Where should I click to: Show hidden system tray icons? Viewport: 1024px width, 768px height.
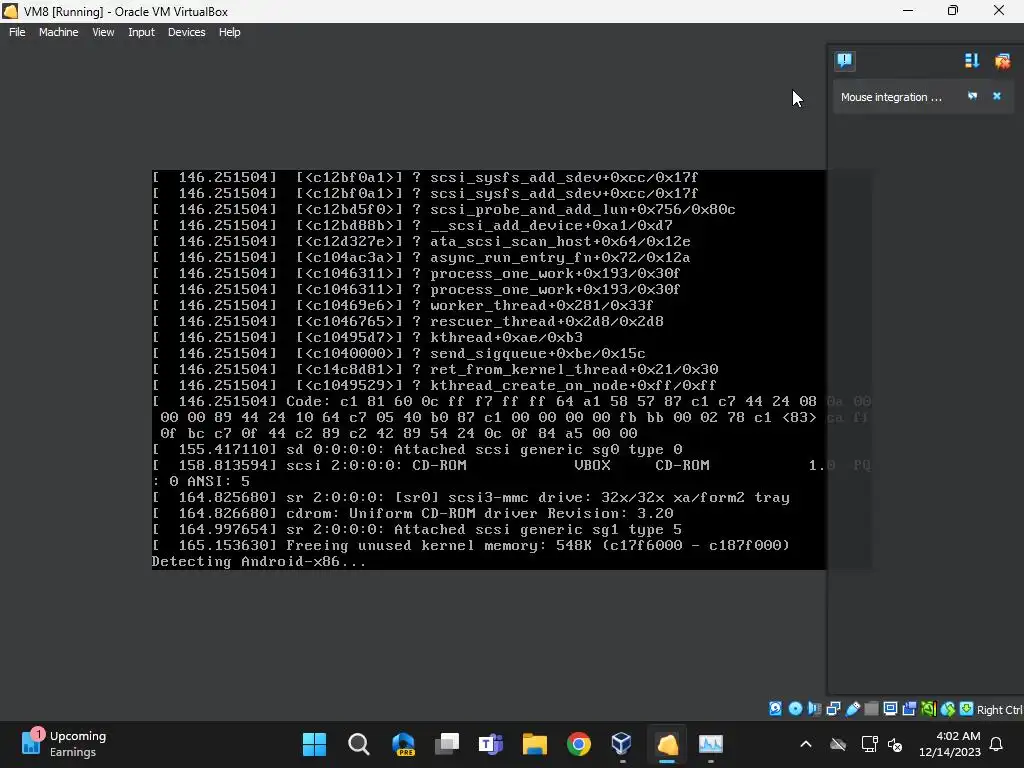806,744
